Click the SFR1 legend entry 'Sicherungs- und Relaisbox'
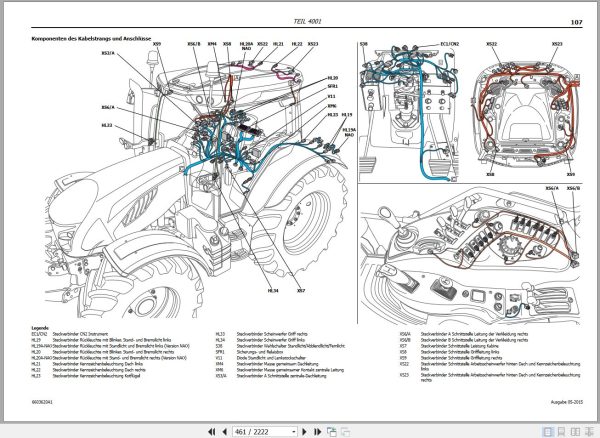Image resolution: width=600 pixels, height=438 pixels. 260,352
